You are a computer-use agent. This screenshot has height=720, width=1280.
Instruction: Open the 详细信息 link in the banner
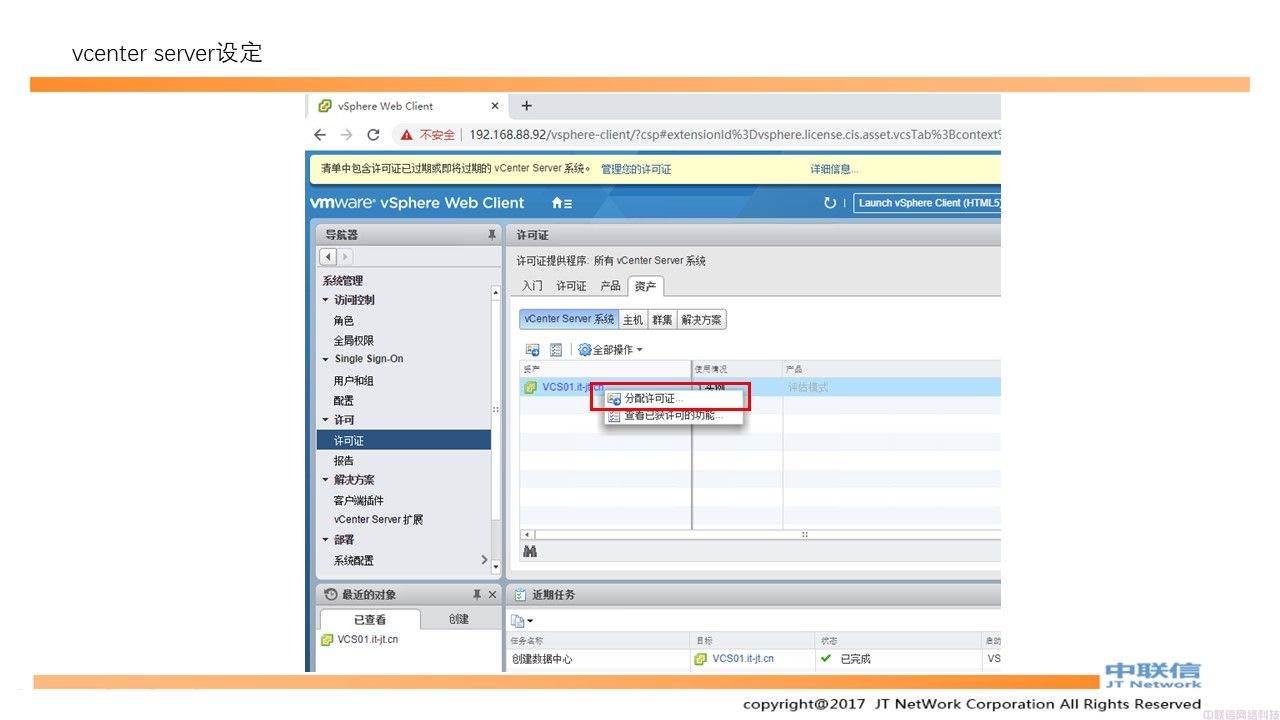(x=834, y=169)
